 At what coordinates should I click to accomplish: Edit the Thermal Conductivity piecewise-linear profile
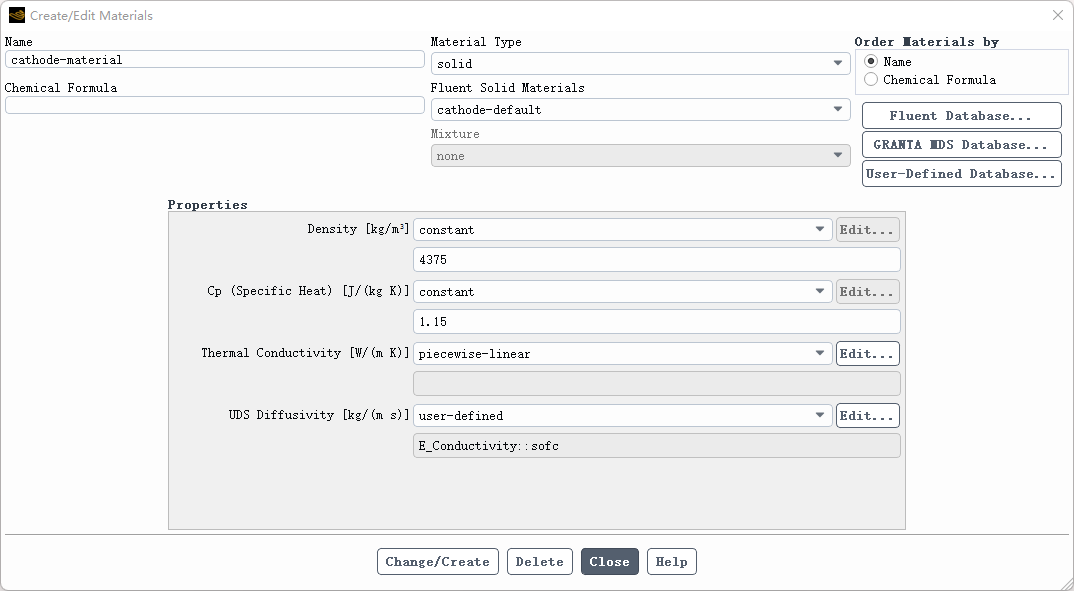tap(867, 354)
